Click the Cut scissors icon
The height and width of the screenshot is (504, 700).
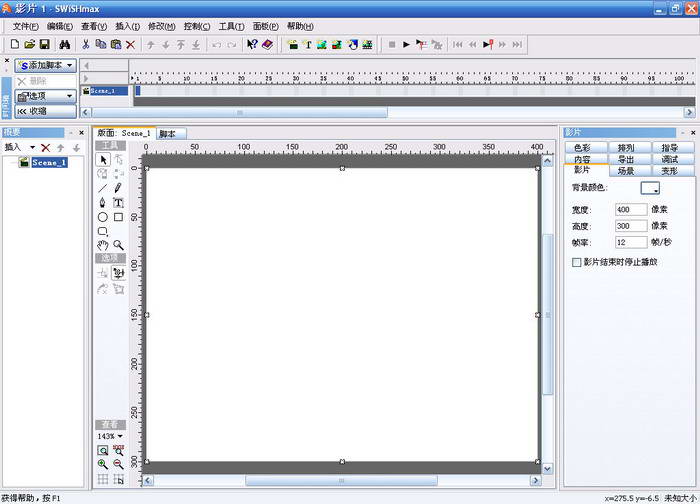coord(86,45)
